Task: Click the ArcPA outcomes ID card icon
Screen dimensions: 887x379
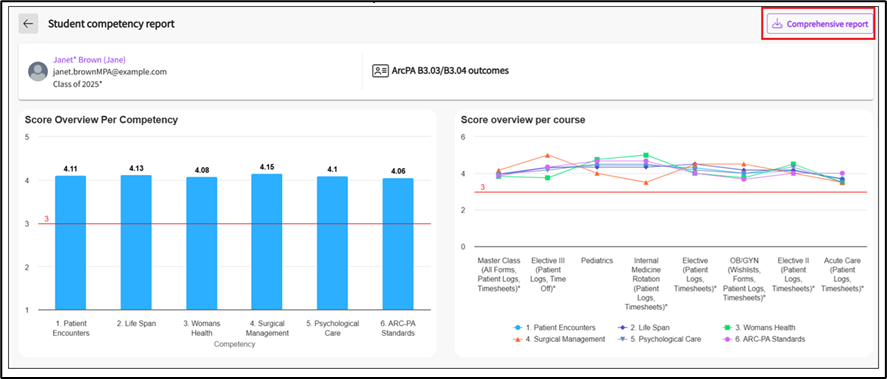Action: point(380,71)
